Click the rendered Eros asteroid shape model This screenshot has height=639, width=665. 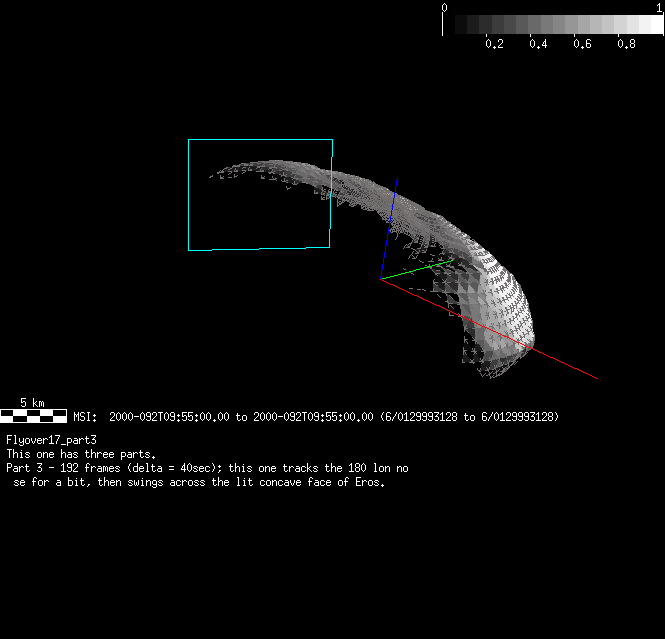(x=372, y=268)
